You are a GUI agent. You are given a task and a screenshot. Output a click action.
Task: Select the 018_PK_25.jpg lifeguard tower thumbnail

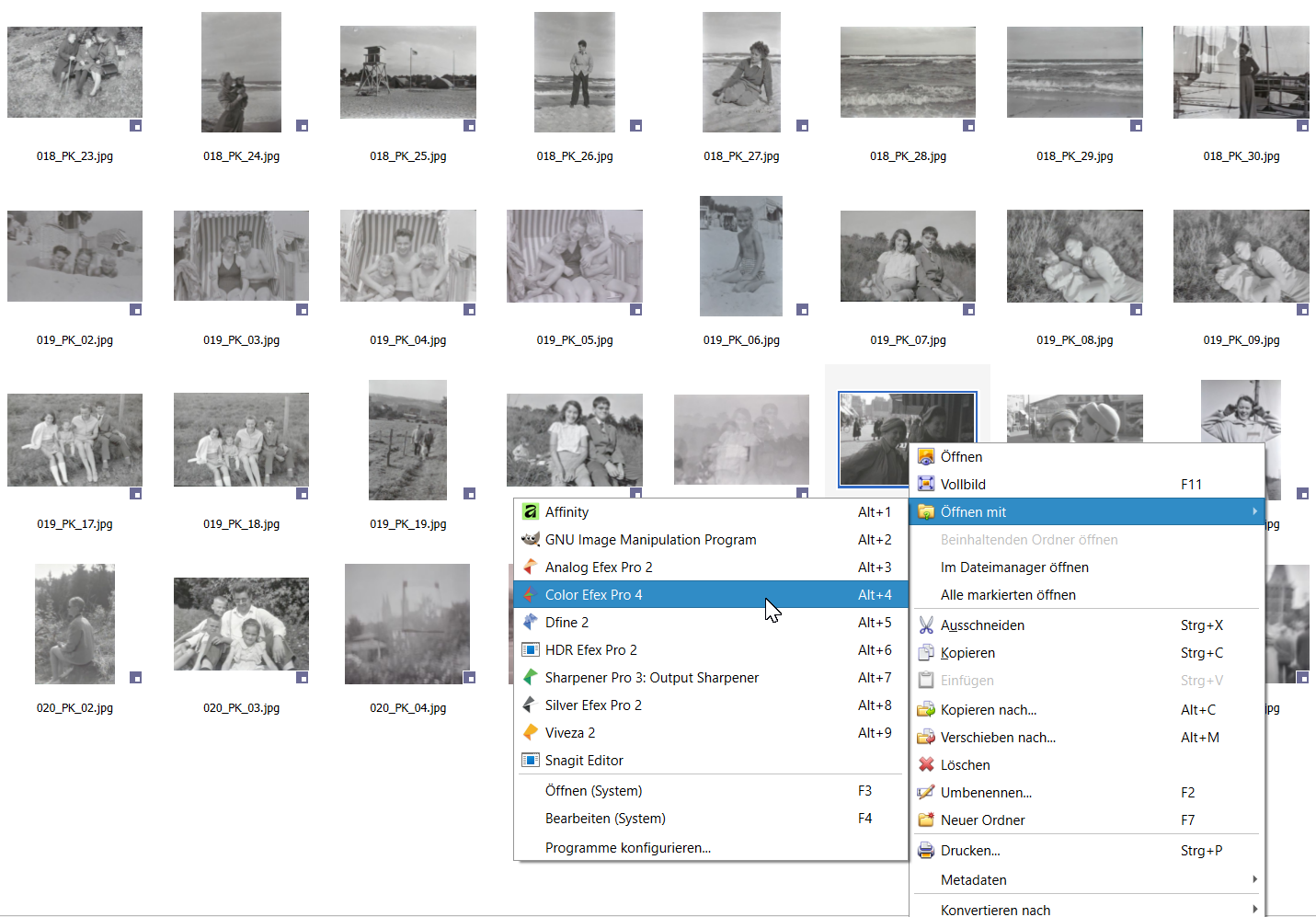(x=407, y=72)
